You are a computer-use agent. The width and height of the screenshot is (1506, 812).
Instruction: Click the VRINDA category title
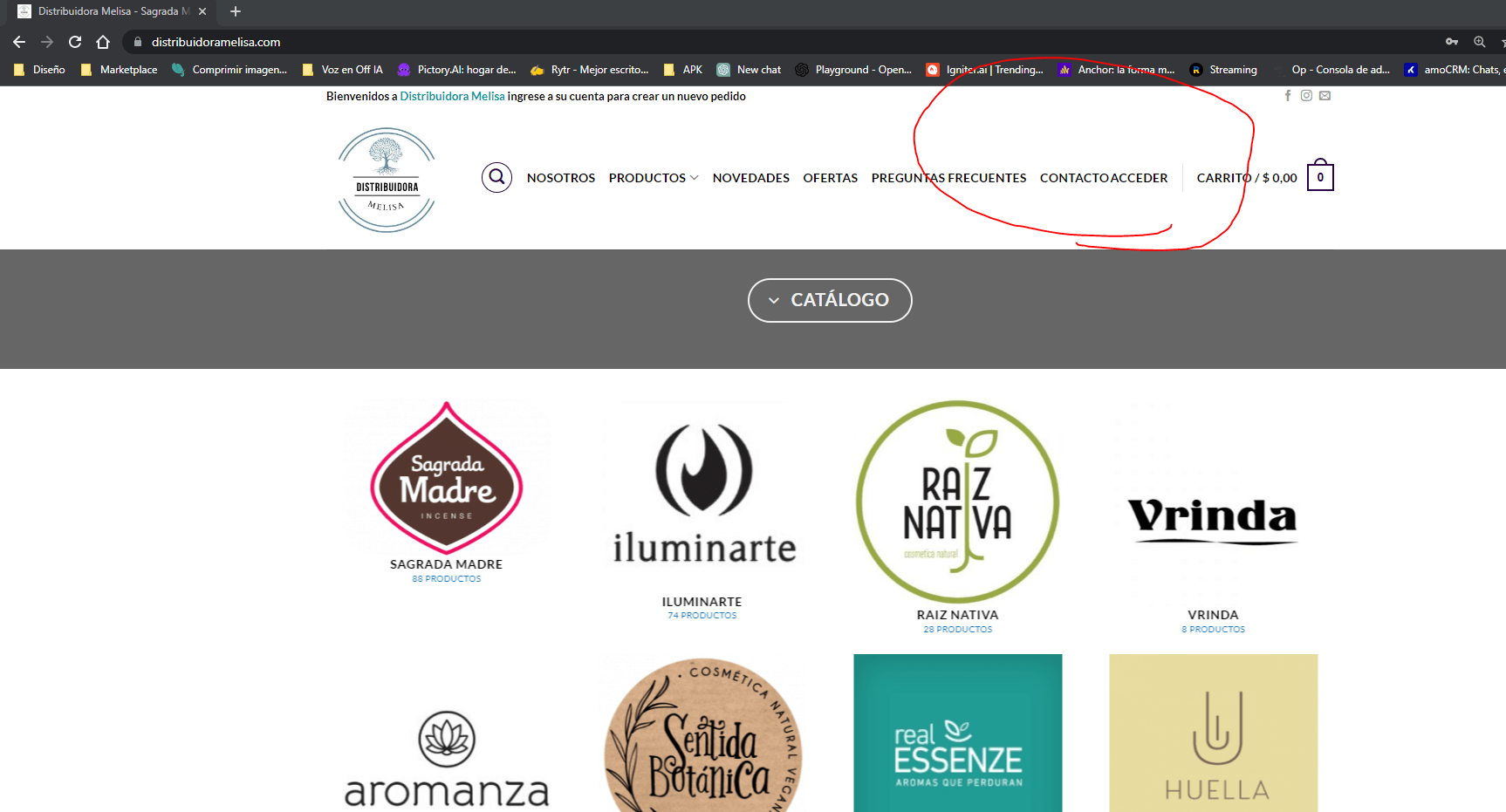(1213, 615)
